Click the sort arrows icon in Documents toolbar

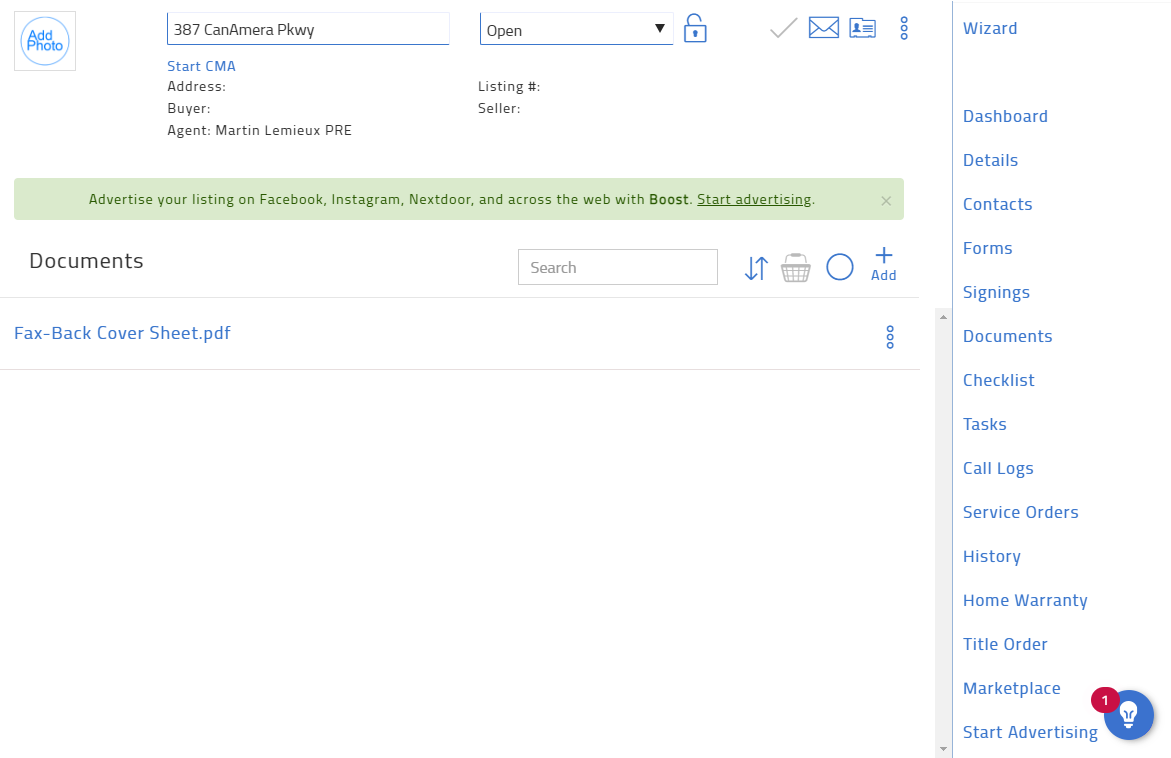point(755,267)
